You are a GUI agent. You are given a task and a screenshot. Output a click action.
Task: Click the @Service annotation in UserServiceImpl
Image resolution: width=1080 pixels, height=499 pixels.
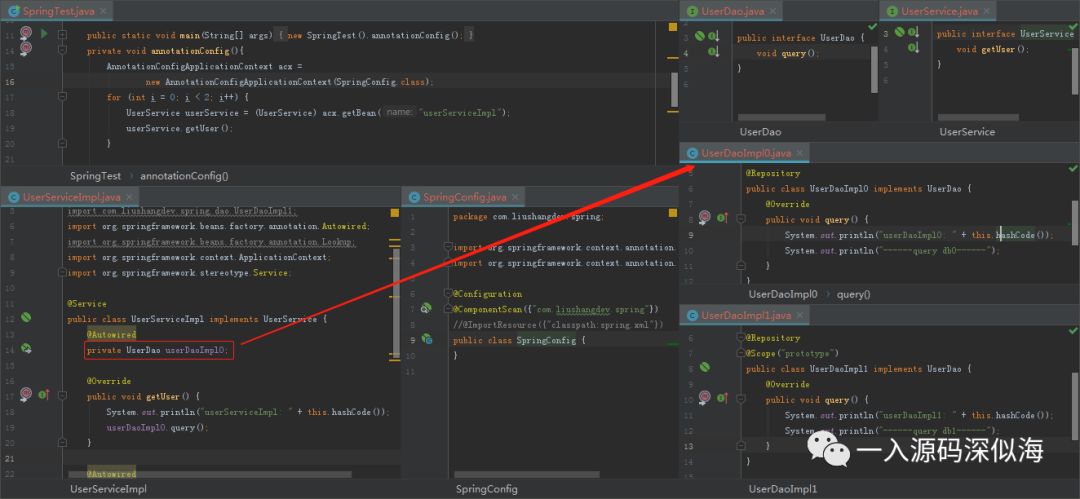[87, 303]
